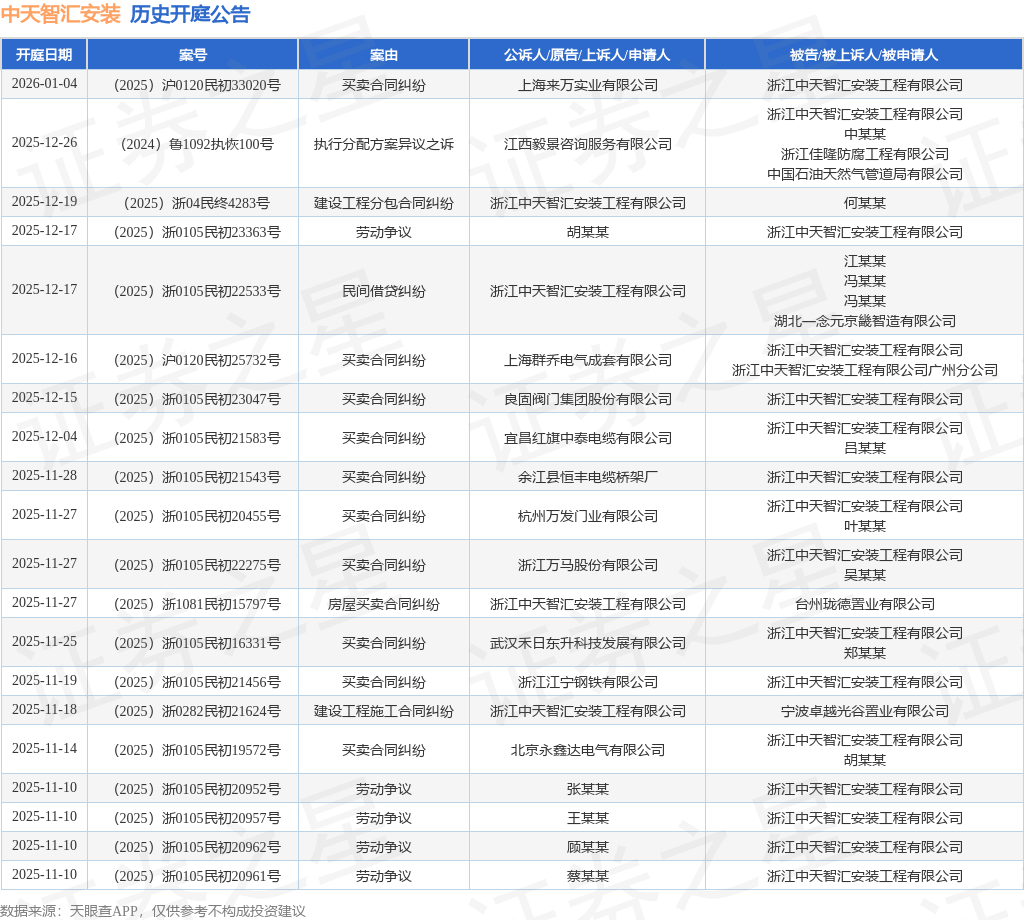Viewport: 1024px width, 920px height.
Task: Click plaintiff 浙江万马股份有限公司
Action: tap(588, 565)
